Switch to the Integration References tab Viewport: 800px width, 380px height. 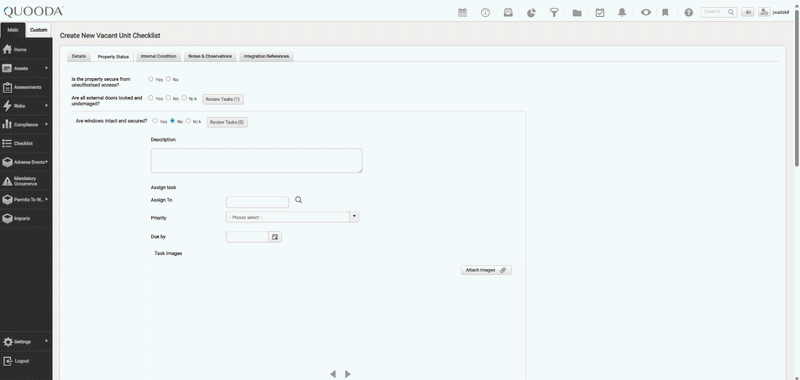click(x=266, y=57)
